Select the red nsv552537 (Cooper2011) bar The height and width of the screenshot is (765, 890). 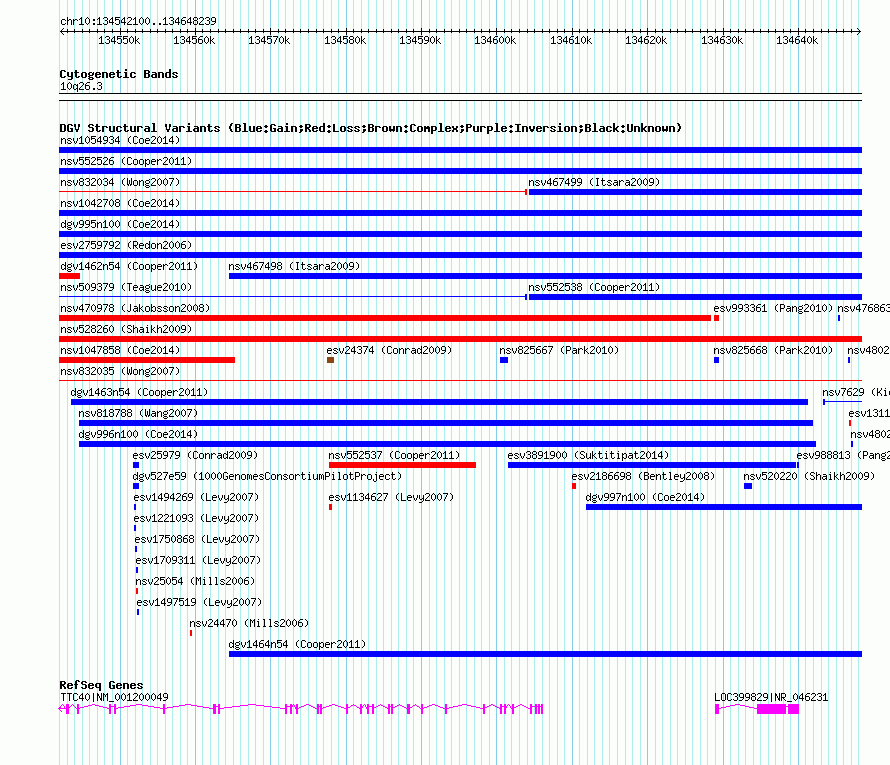click(402, 465)
